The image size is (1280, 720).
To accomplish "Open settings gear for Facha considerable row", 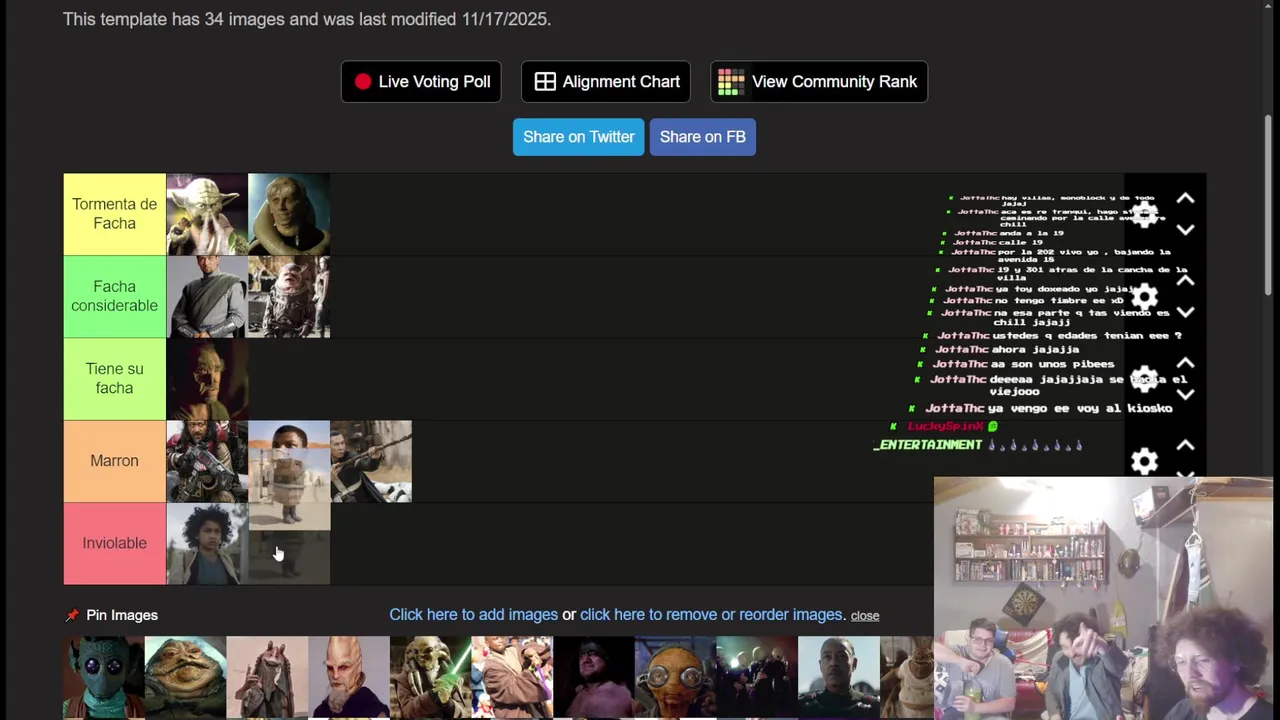I will click(1144, 296).
